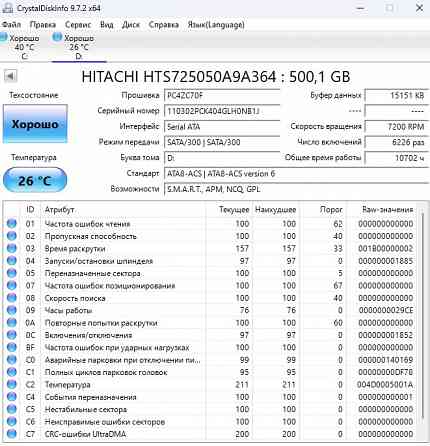Screen dimensions: 430x446
Task: Click status icon for row C1 Полных циклов парковок
Action: pos(12,372)
